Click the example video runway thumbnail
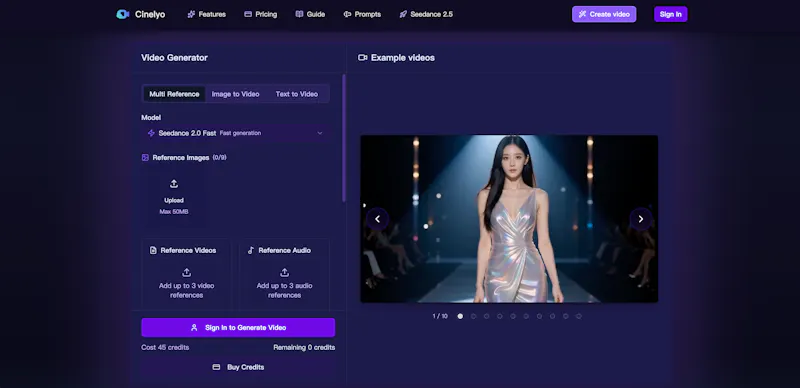 click(x=509, y=219)
